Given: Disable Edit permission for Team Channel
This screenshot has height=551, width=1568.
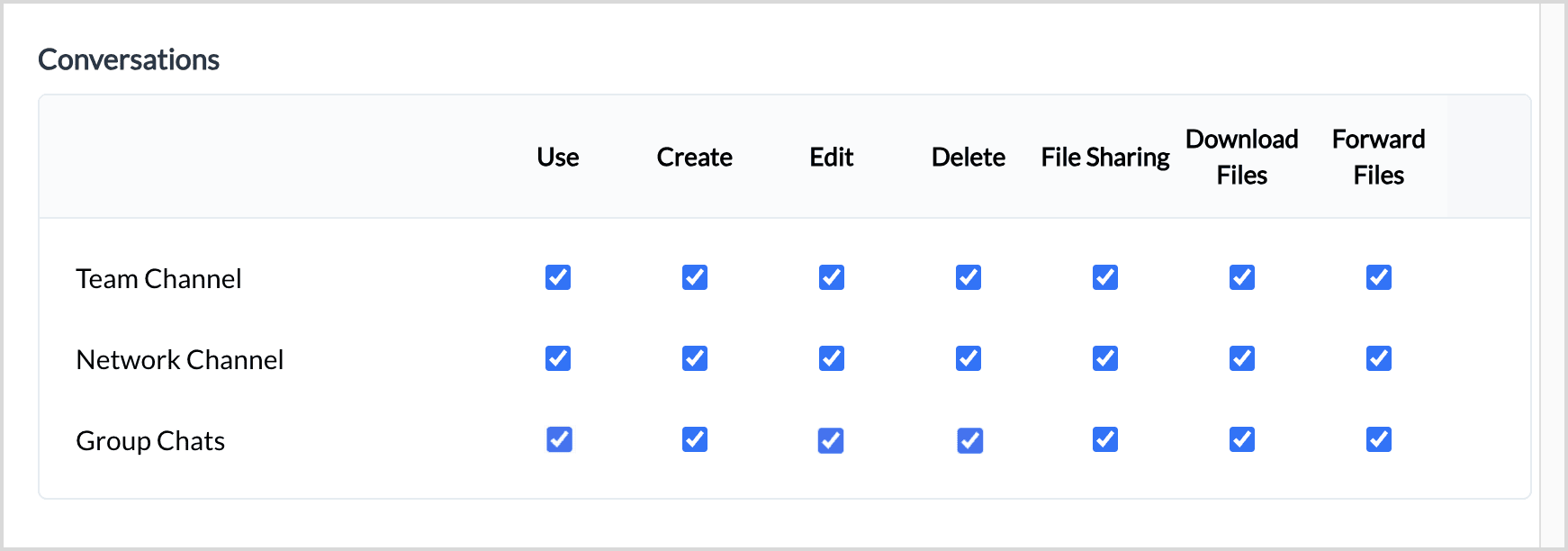Looking at the screenshot, I should point(832,277).
